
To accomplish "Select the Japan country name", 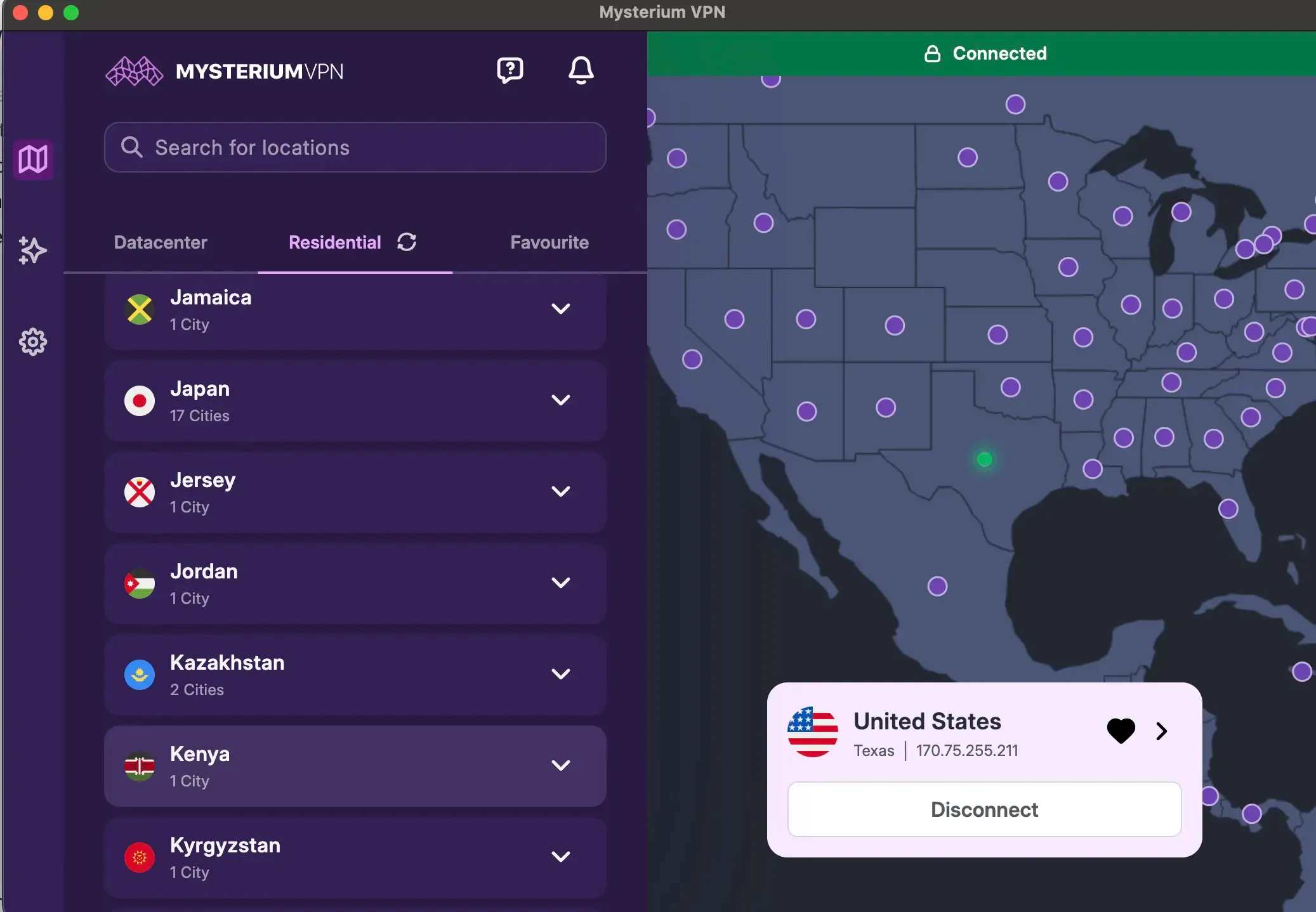I will click(x=200, y=389).
